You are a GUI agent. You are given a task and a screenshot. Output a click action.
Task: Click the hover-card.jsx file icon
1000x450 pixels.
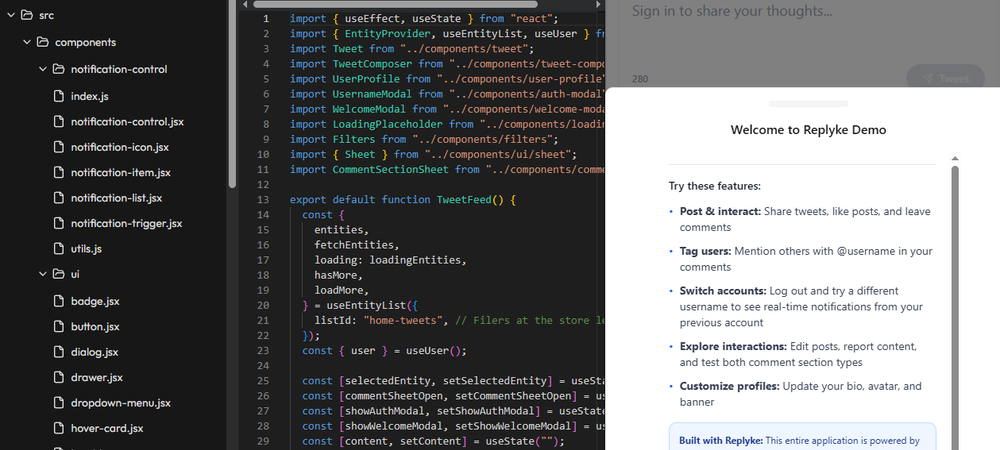(x=59, y=428)
